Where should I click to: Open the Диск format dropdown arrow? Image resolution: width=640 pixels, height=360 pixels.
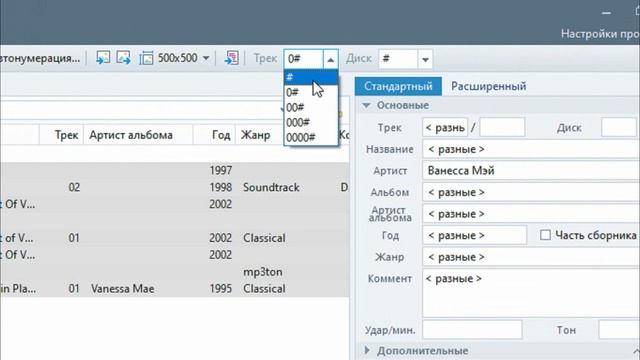pyautogui.click(x=425, y=60)
